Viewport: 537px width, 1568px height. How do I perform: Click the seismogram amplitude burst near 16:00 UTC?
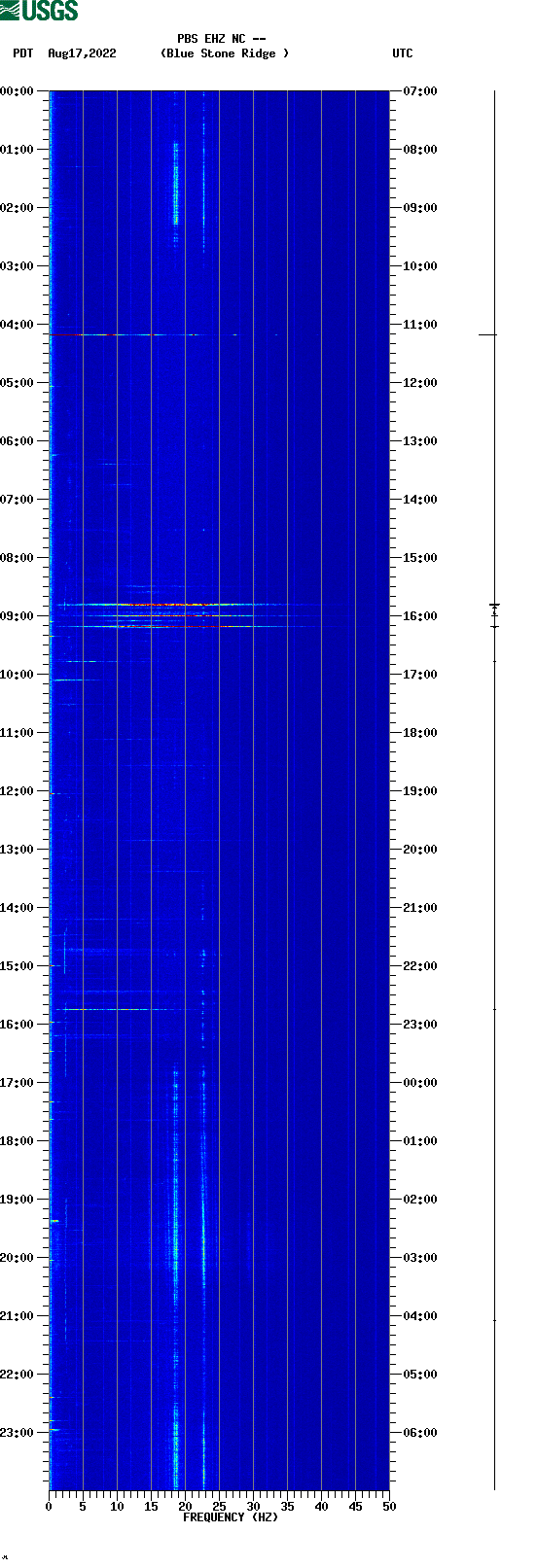494,612
